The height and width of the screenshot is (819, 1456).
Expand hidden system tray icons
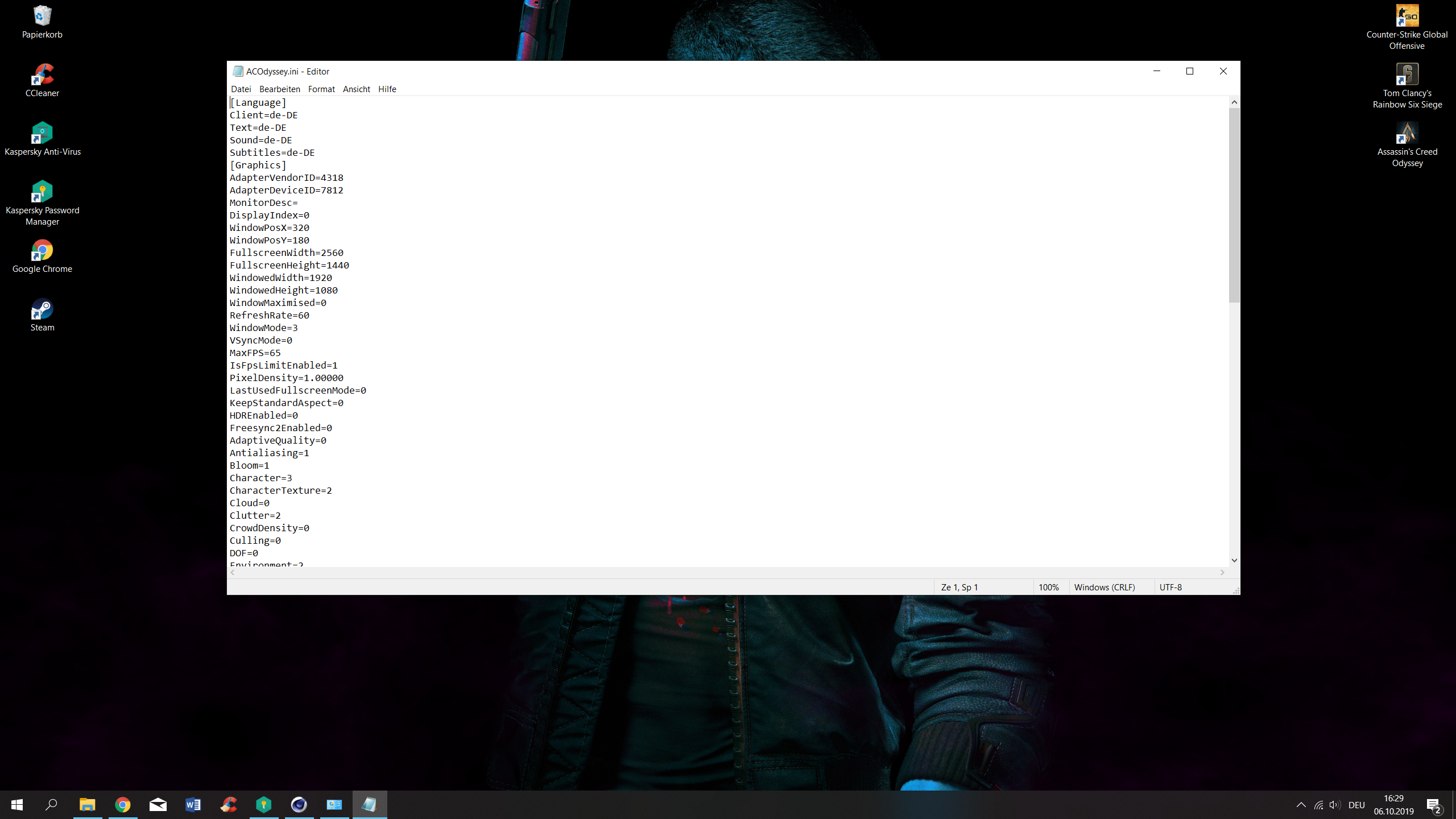click(1301, 805)
